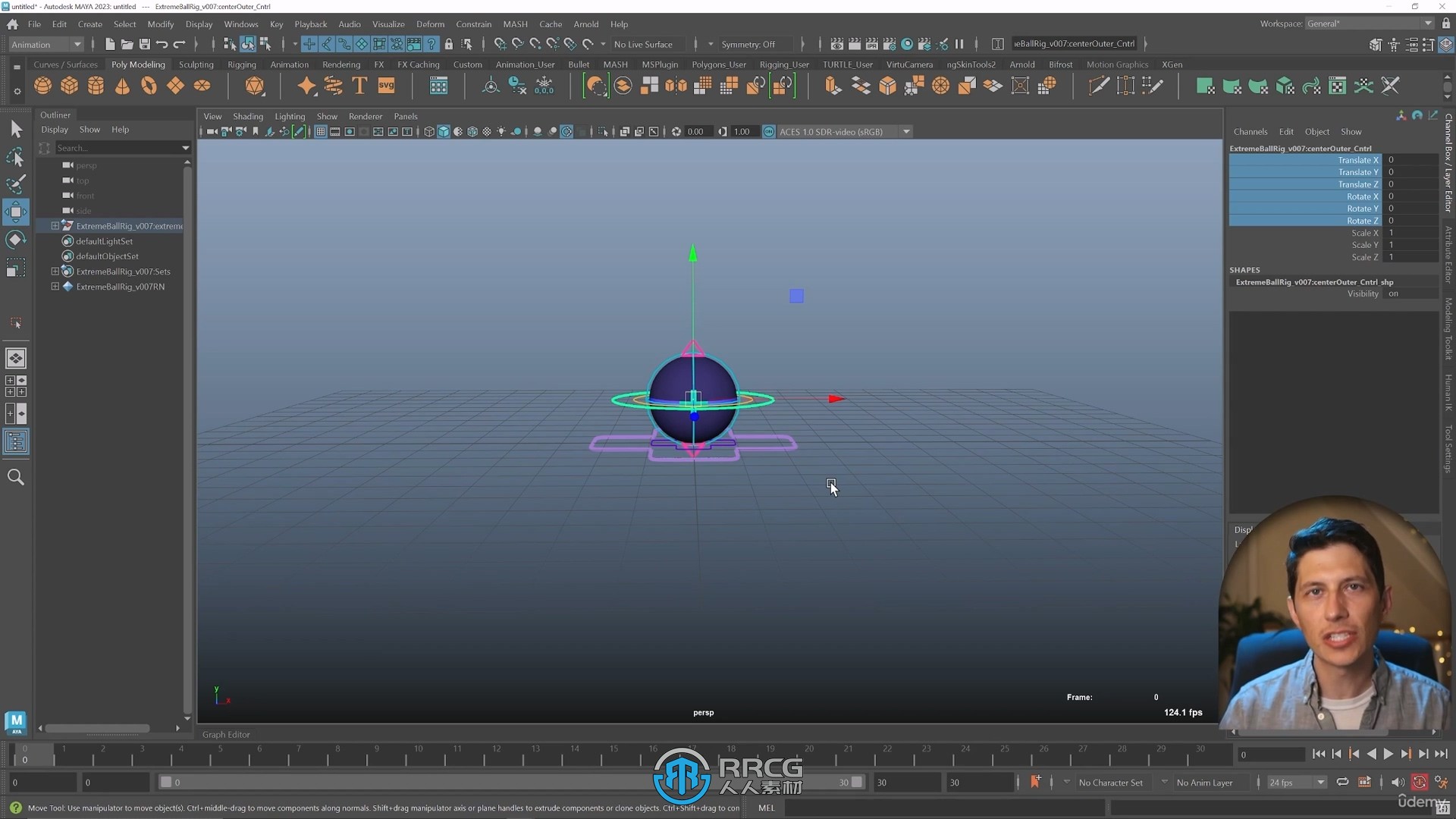Toggle the viewport grid display
The height and width of the screenshot is (819, 1456).
(x=321, y=131)
